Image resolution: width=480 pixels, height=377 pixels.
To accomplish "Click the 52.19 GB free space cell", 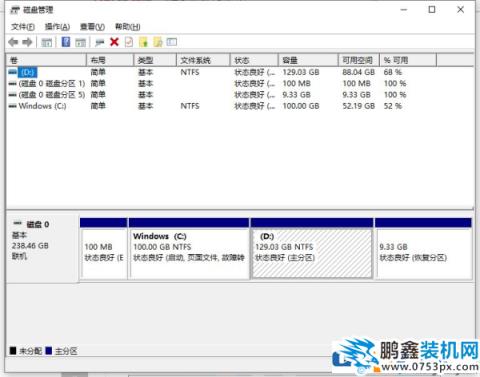I will tap(359, 106).
